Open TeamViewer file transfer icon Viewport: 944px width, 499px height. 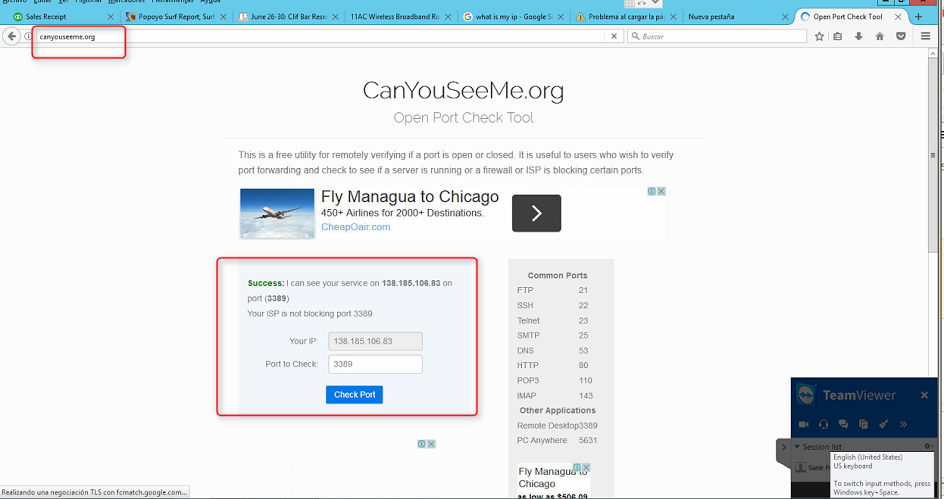click(863, 424)
